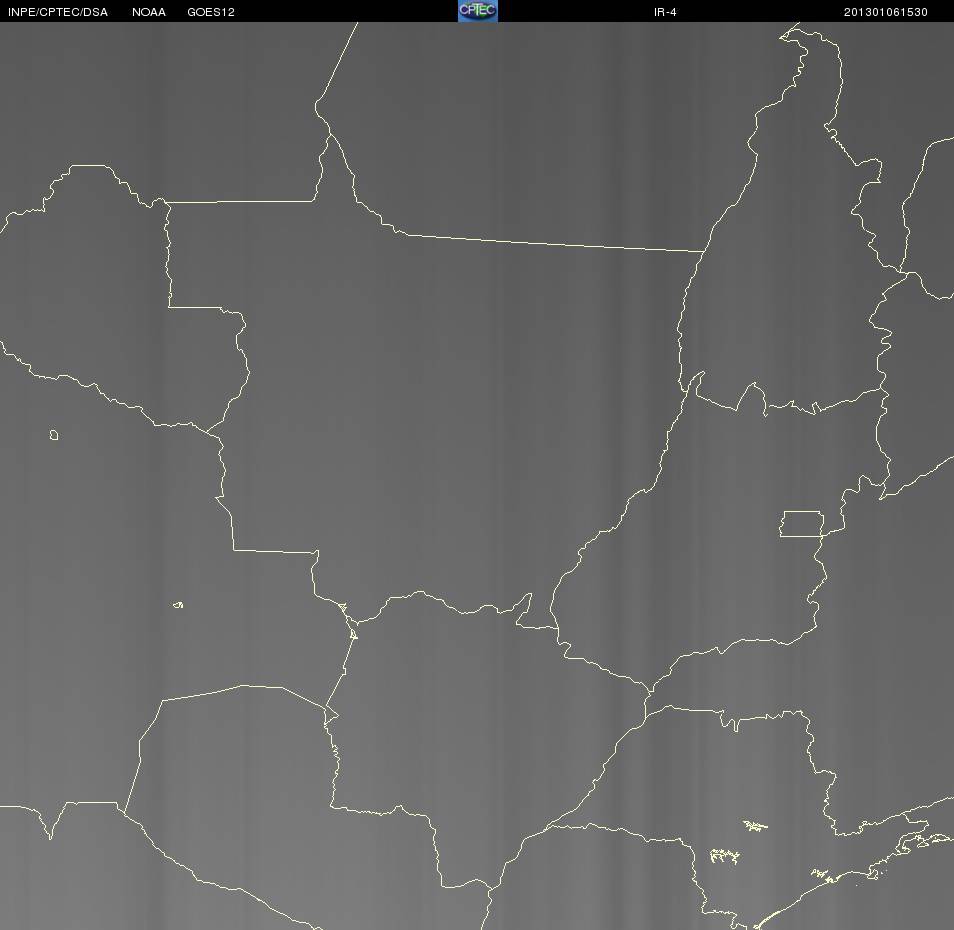This screenshot has height=930, width=954.
Task: Select the IR-4 channel label
Action: click(x=665, y=12)
